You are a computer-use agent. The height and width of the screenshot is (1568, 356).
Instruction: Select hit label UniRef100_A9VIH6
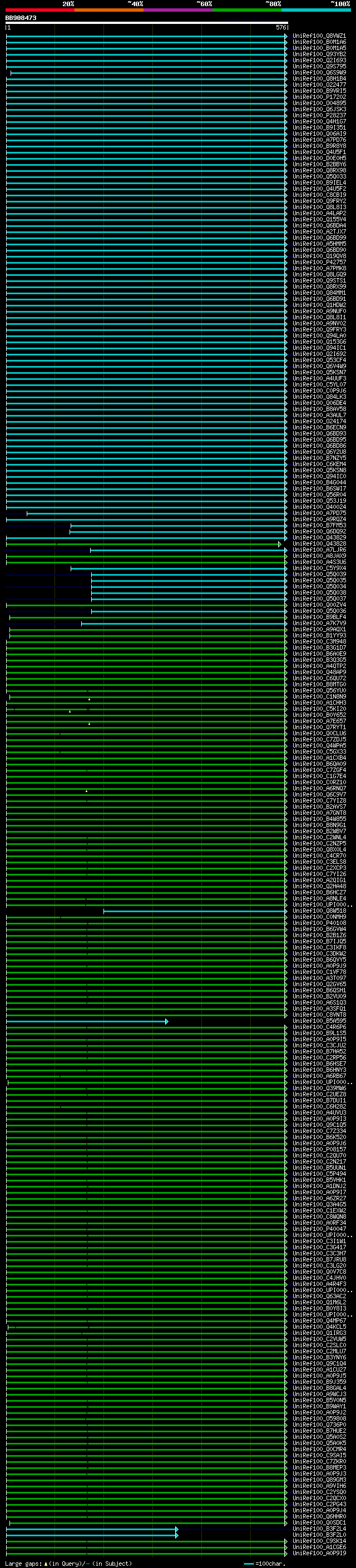click(319, 1486)
